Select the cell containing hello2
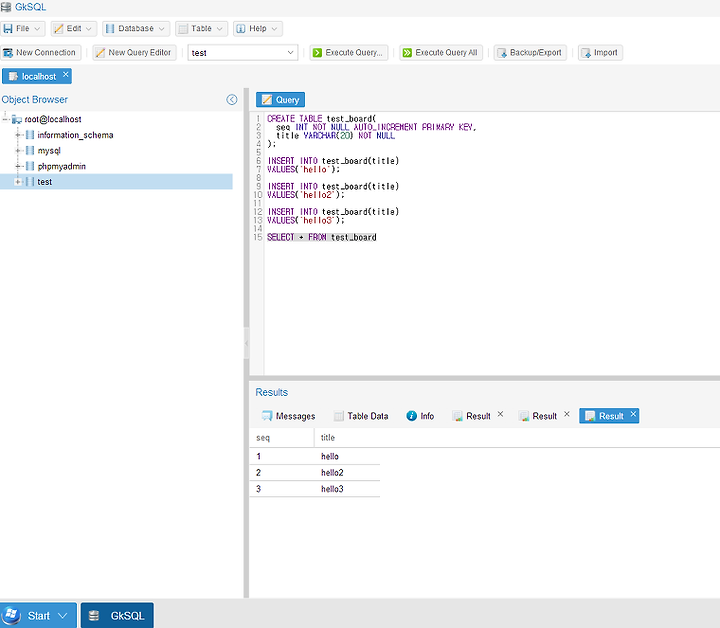This screenshot has width=720, height=628. (347, 473)
